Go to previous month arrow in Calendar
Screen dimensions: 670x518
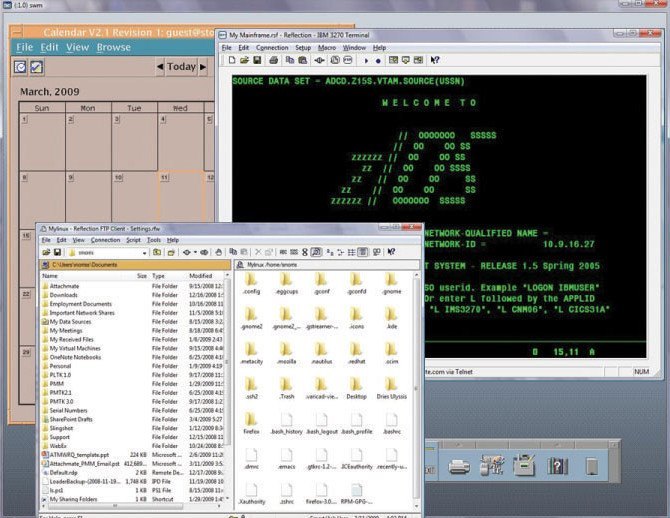coord(160,67)
